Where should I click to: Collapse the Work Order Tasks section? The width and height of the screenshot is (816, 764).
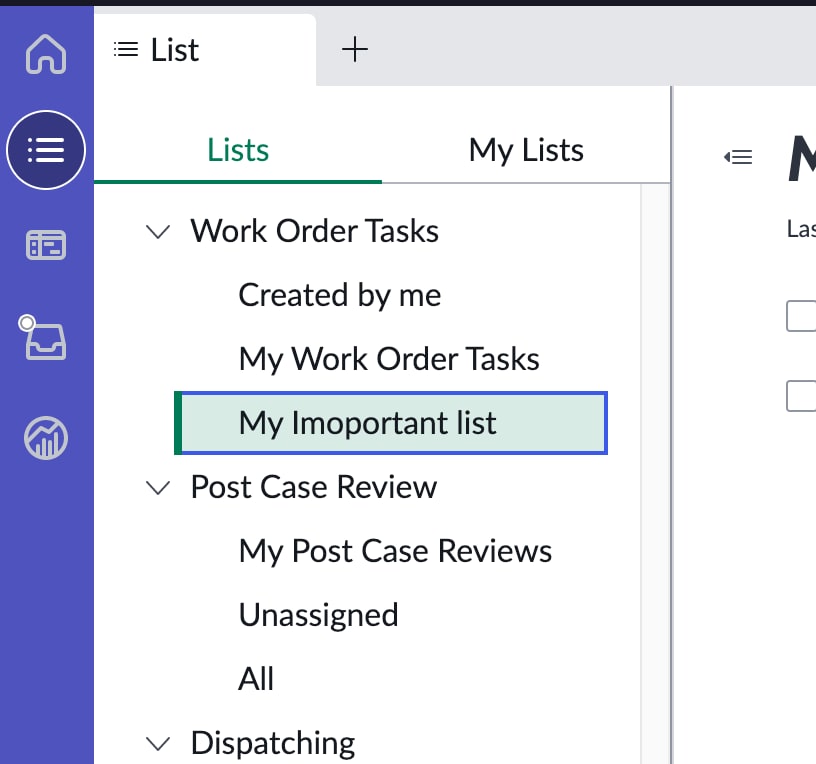157,231
